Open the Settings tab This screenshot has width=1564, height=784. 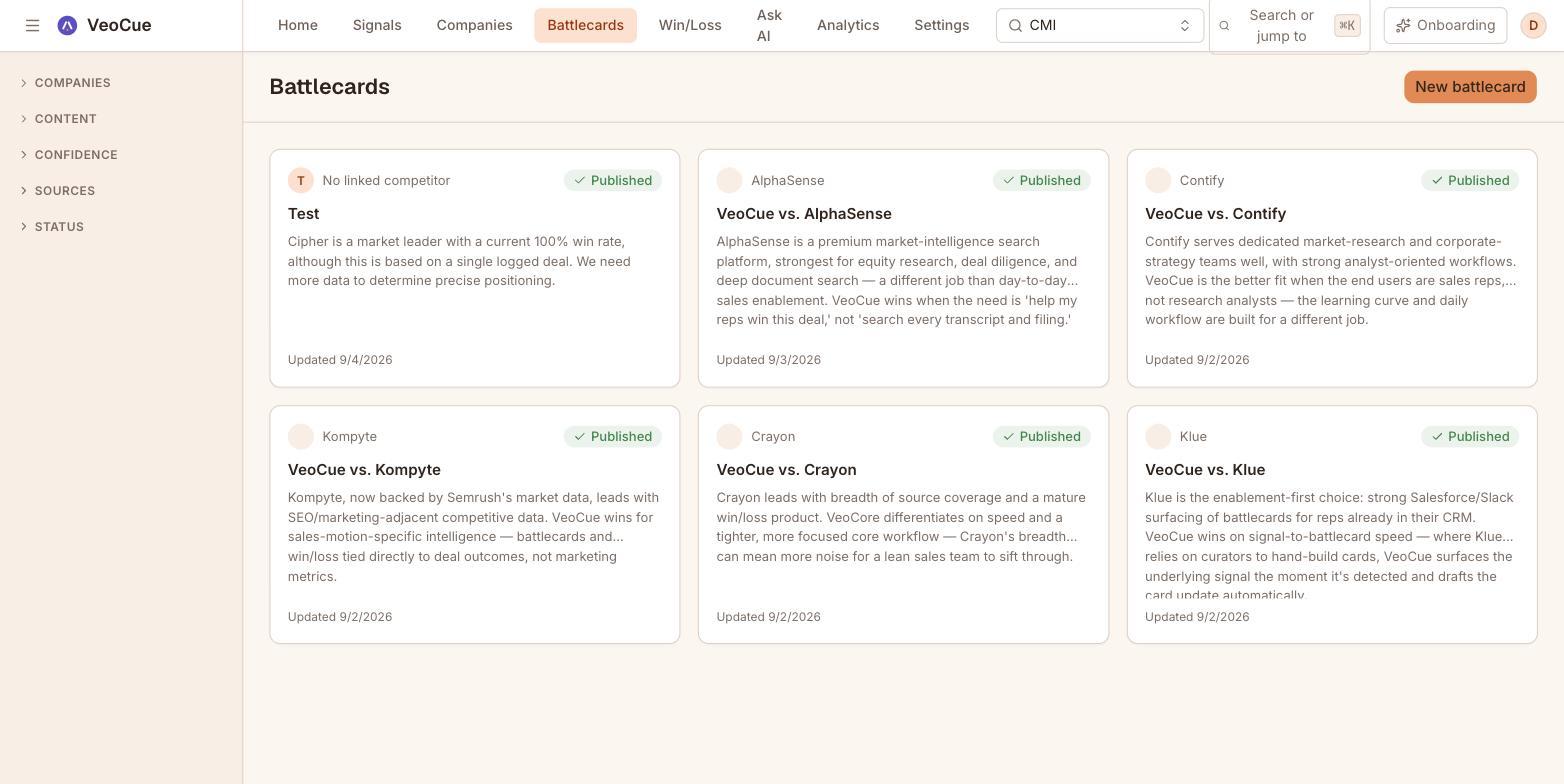pos(941,25)
